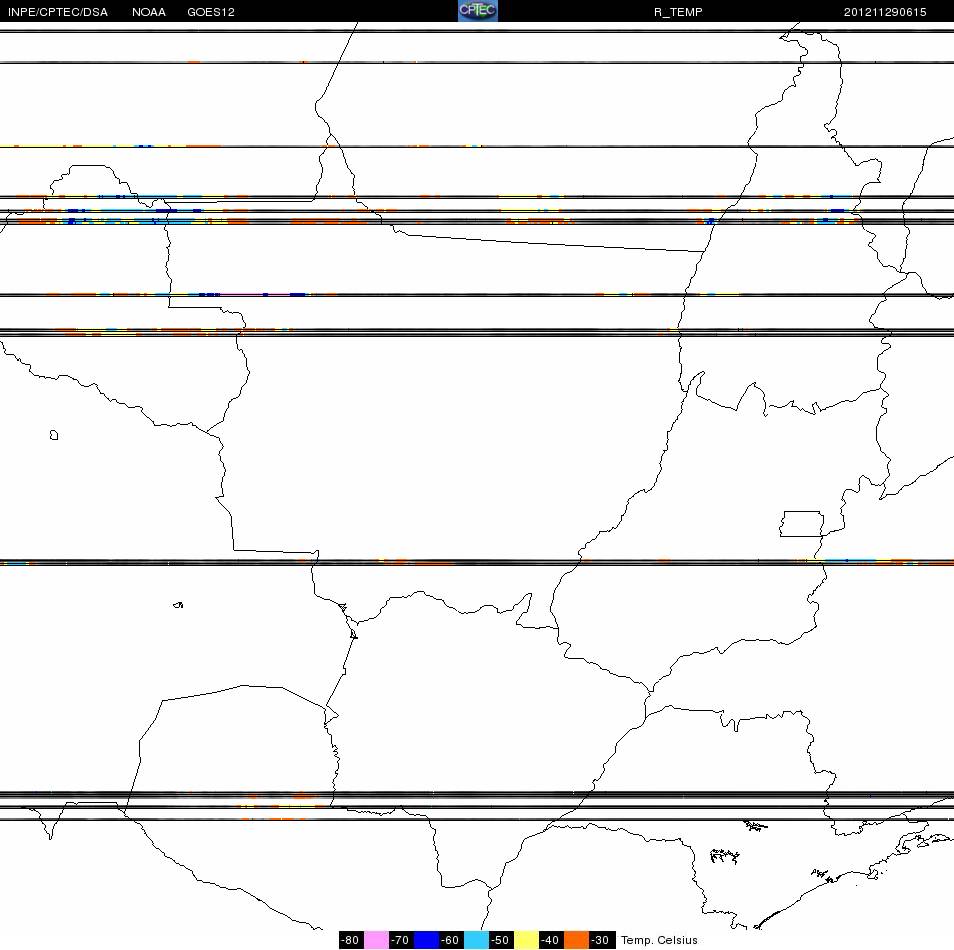Click the INPE/CPTEC/DSA header label

(x=58, y=12)
